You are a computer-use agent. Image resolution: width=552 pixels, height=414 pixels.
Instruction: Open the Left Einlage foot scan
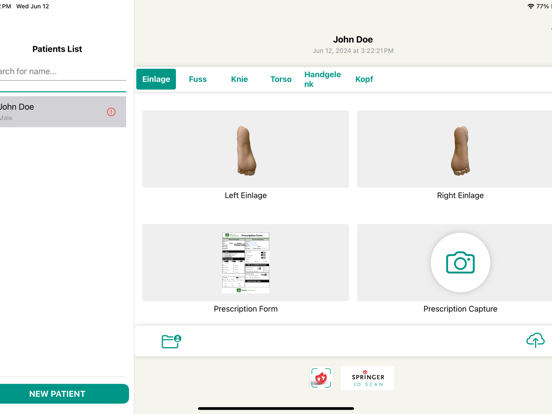pos(246,149)
